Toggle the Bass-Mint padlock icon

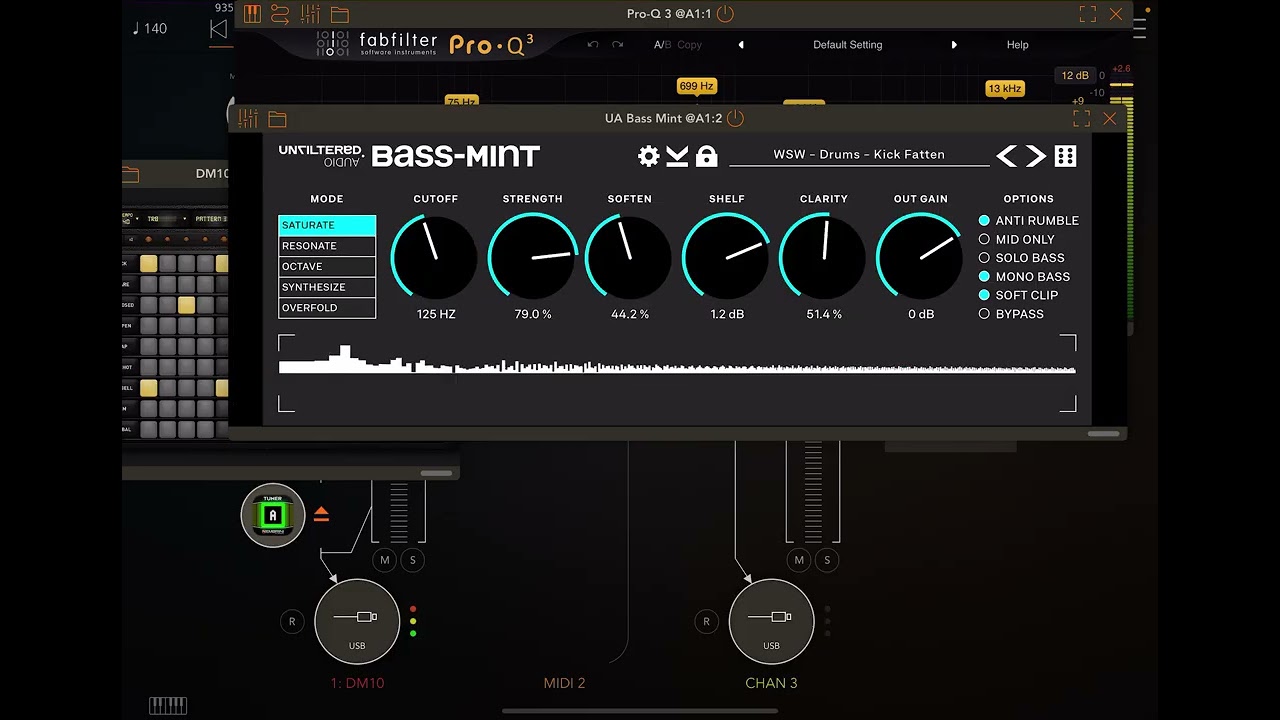(706, 156)
